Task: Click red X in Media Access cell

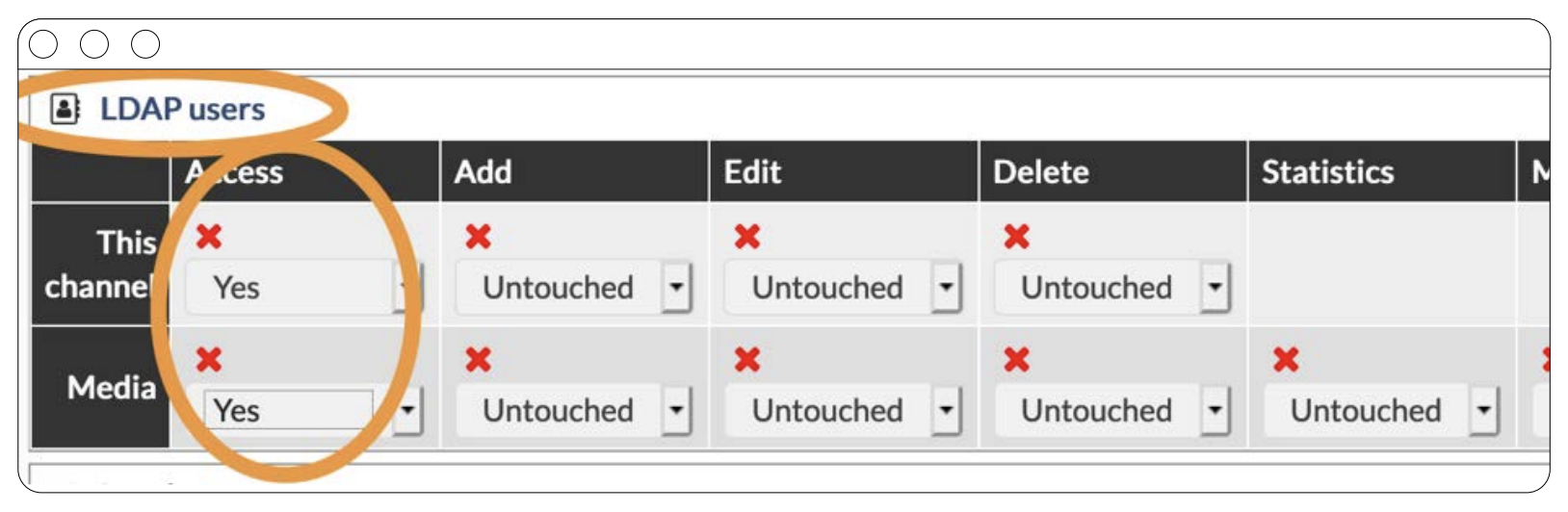Action: pos(209,360)
